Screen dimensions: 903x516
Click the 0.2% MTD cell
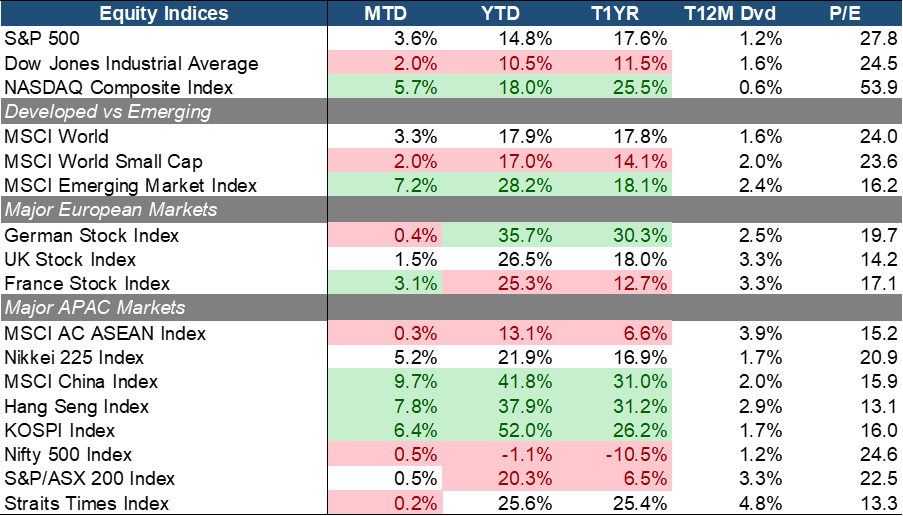[x=384, y=502]
